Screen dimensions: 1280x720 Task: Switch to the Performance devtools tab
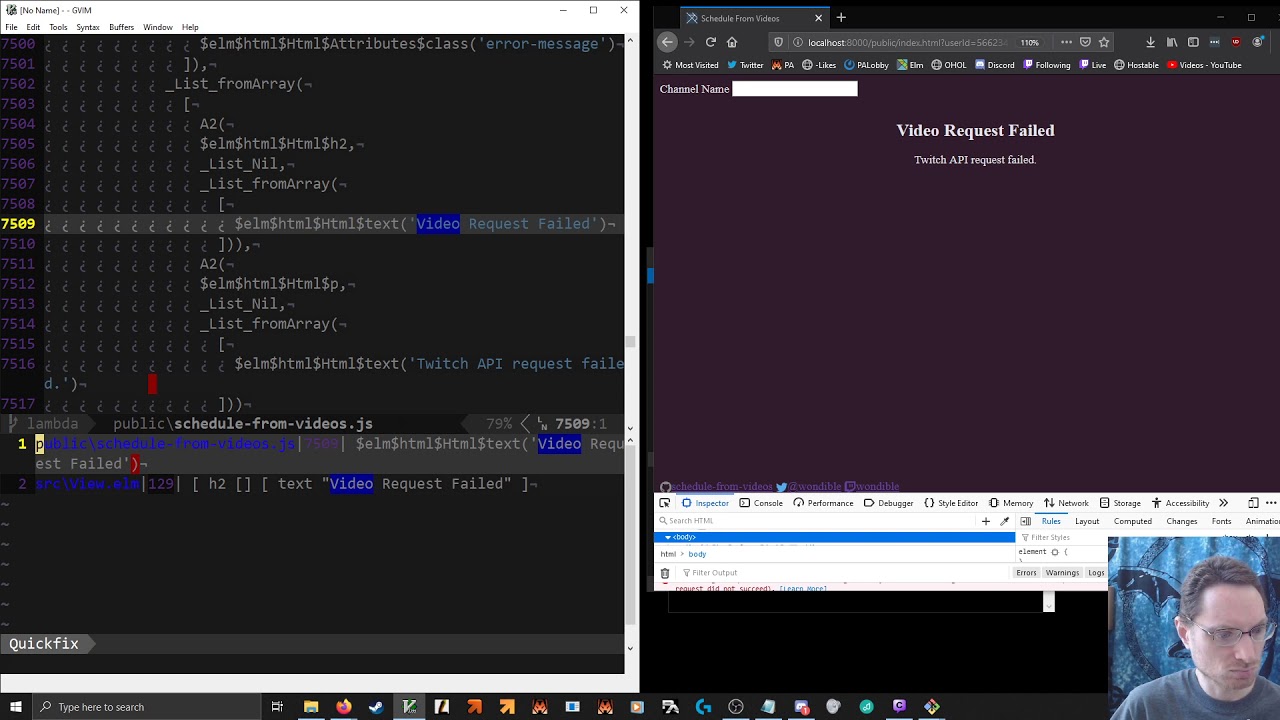coord(822,503)
